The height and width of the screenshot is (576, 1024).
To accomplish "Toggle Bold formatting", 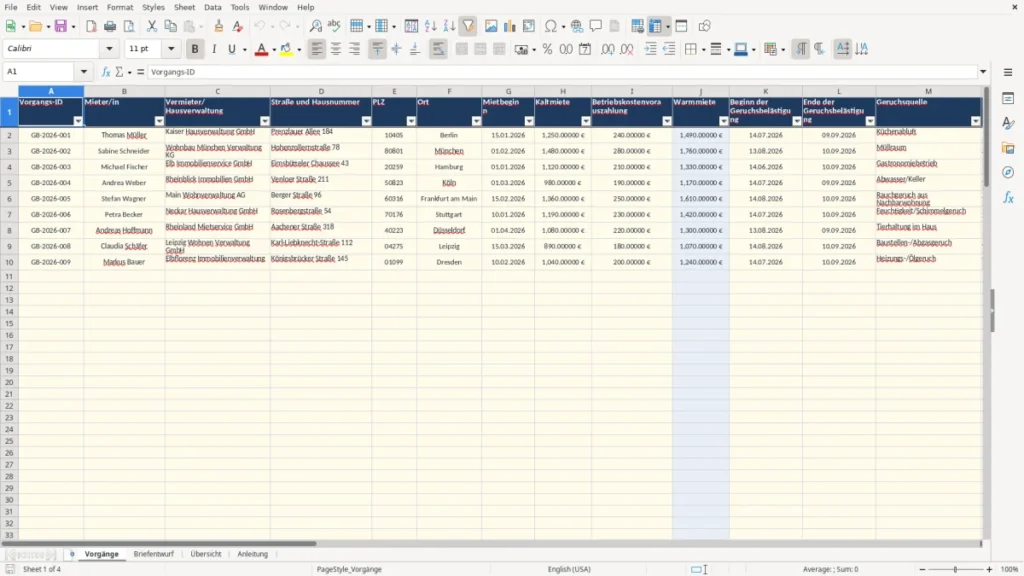I will pyautogui.click(x=195, y=49).
